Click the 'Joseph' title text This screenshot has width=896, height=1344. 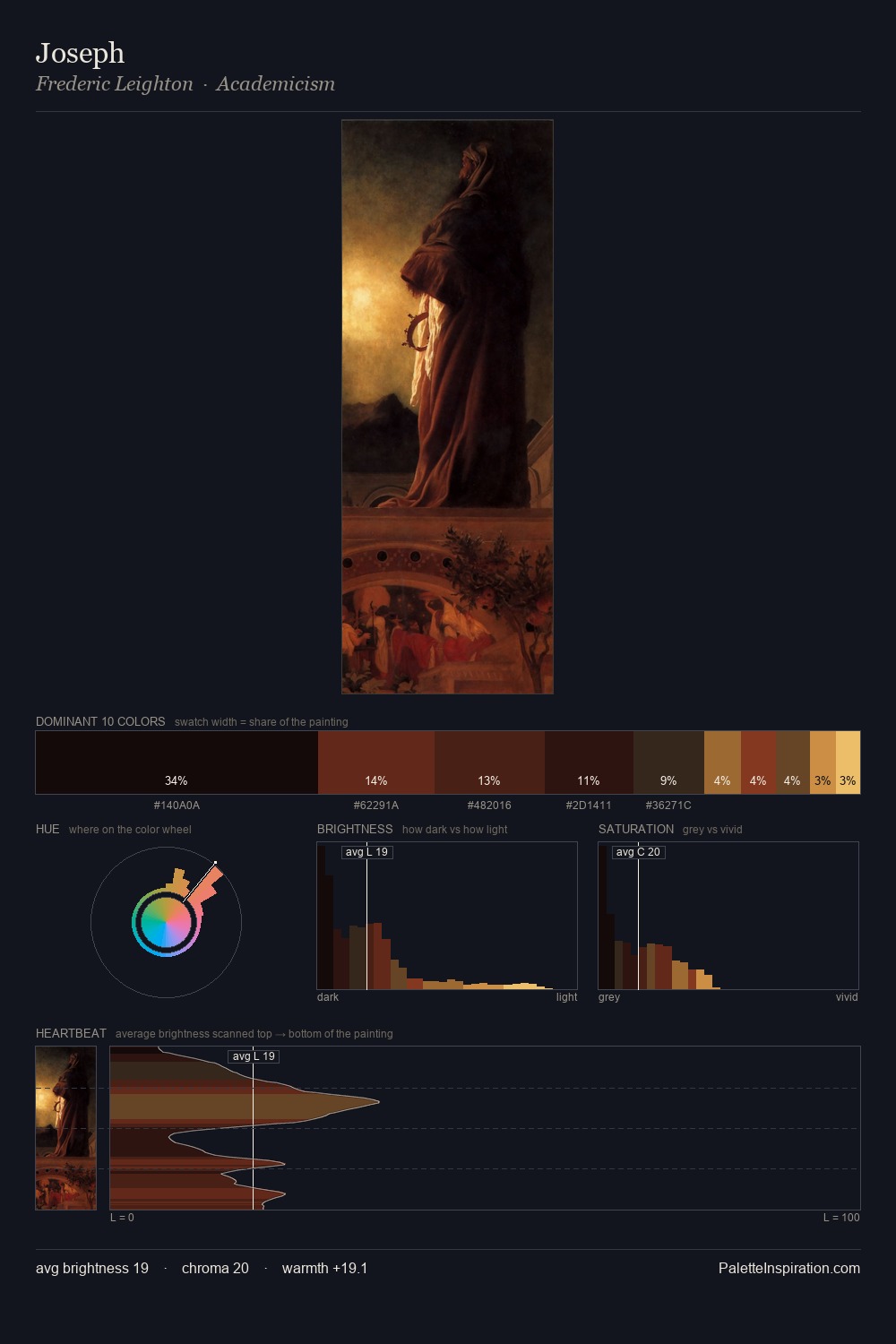point(80,54)
